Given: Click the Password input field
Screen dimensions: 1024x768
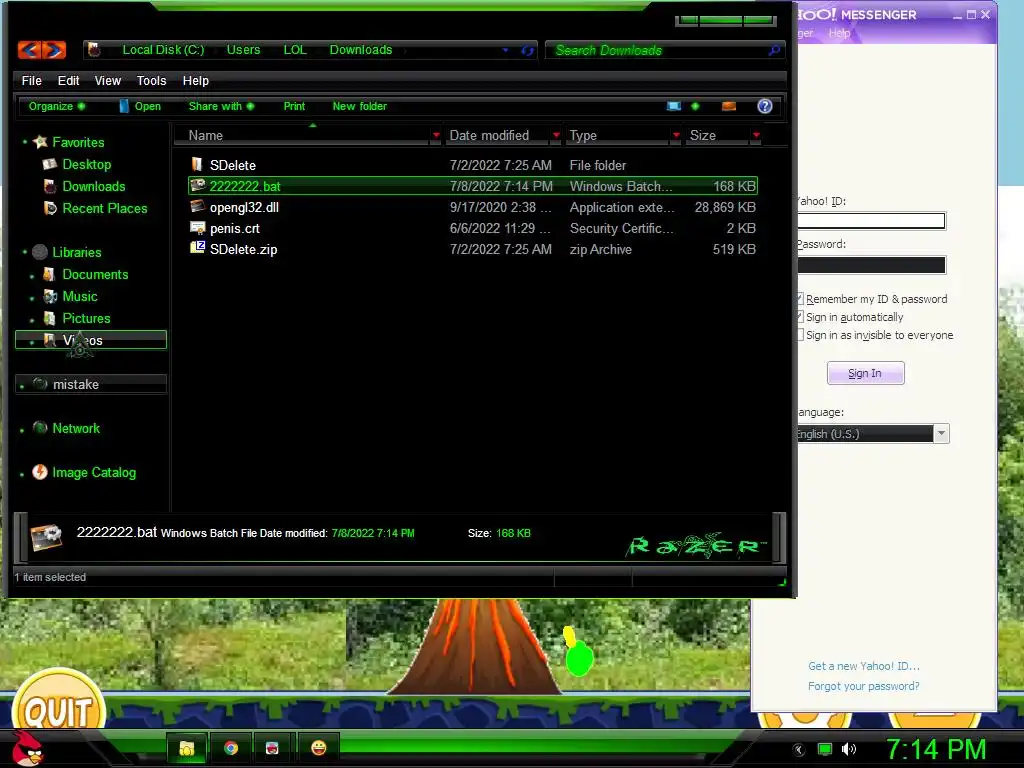Looking at the screenshot, I should pos(871,264).
